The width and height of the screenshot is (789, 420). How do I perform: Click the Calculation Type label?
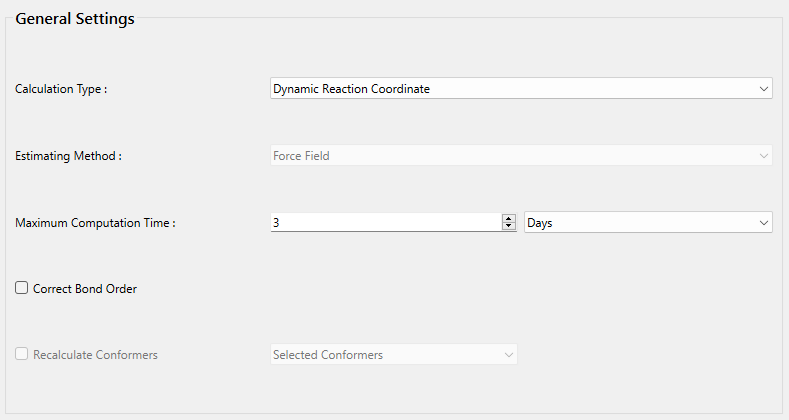tap(61, 89)
